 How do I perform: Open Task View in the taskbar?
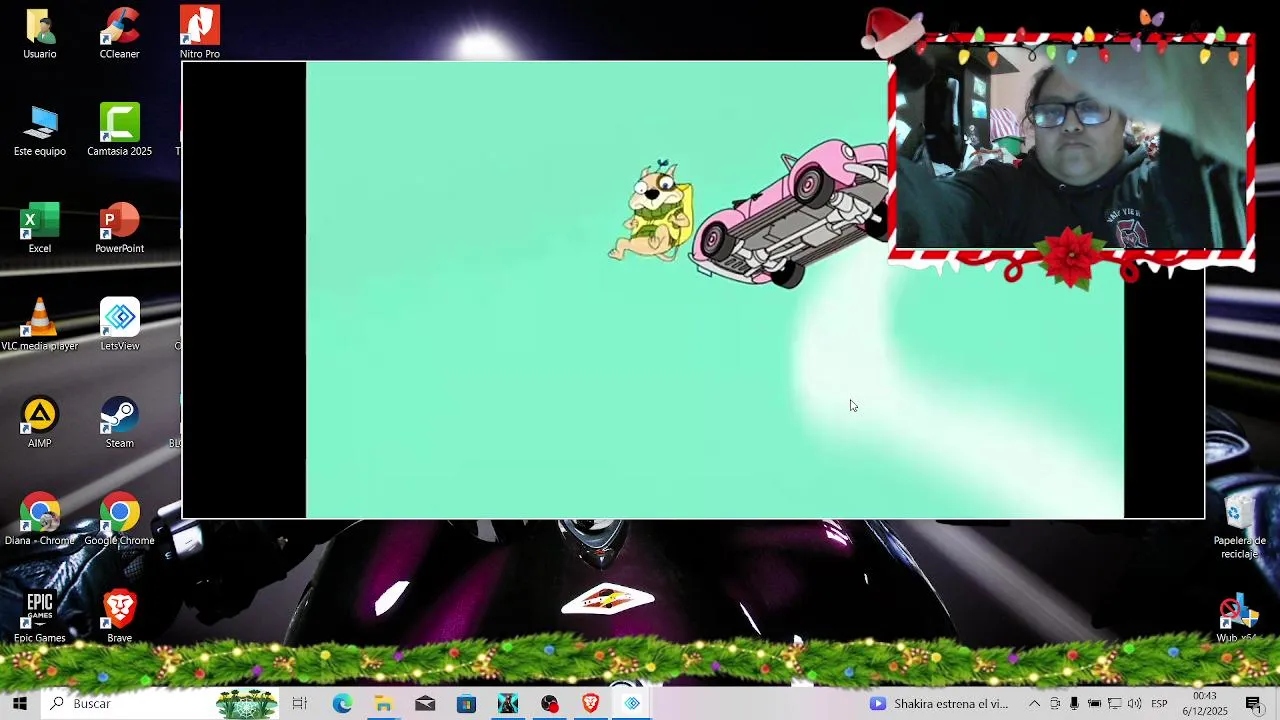click(300, 704)
